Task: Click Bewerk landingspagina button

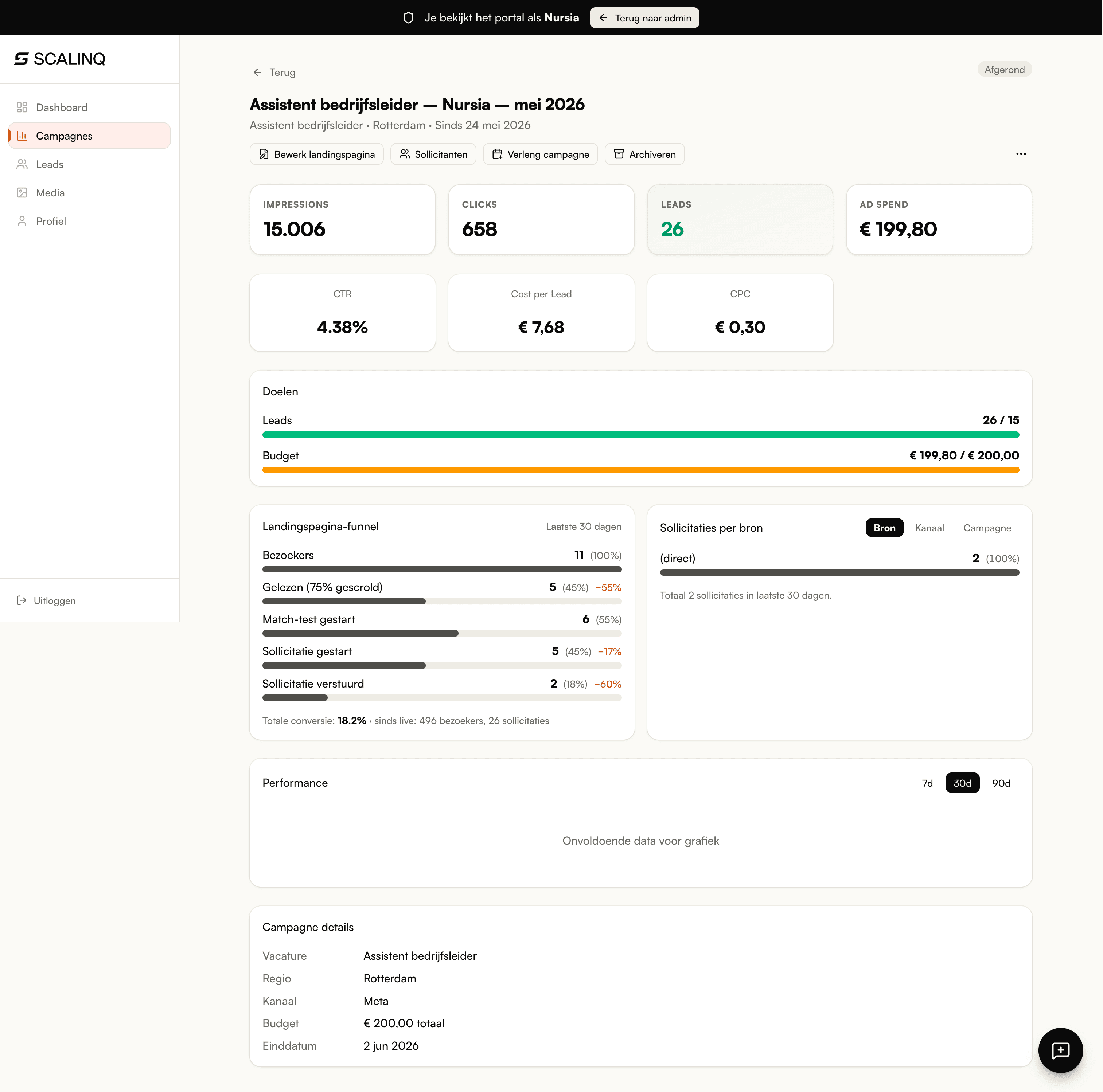Action: 317,154
